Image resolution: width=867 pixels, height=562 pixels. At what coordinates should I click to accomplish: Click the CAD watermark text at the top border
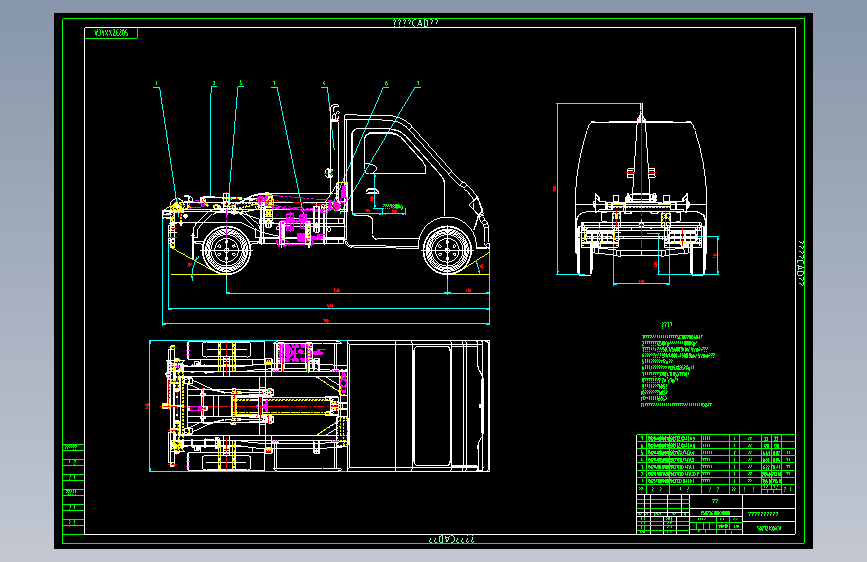pyautogui.click(x=415, y=23)
